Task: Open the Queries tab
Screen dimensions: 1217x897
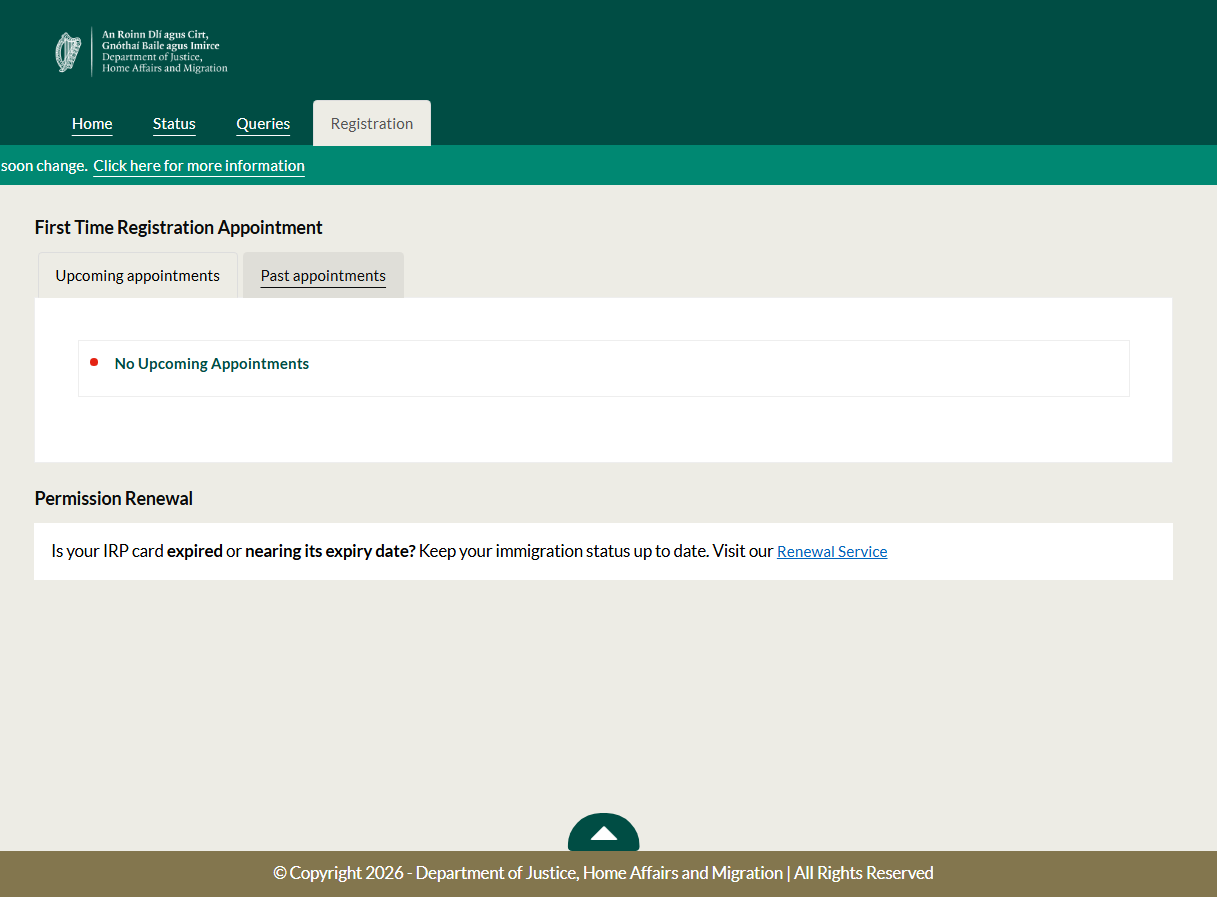Action: click(x=263, y=124)
